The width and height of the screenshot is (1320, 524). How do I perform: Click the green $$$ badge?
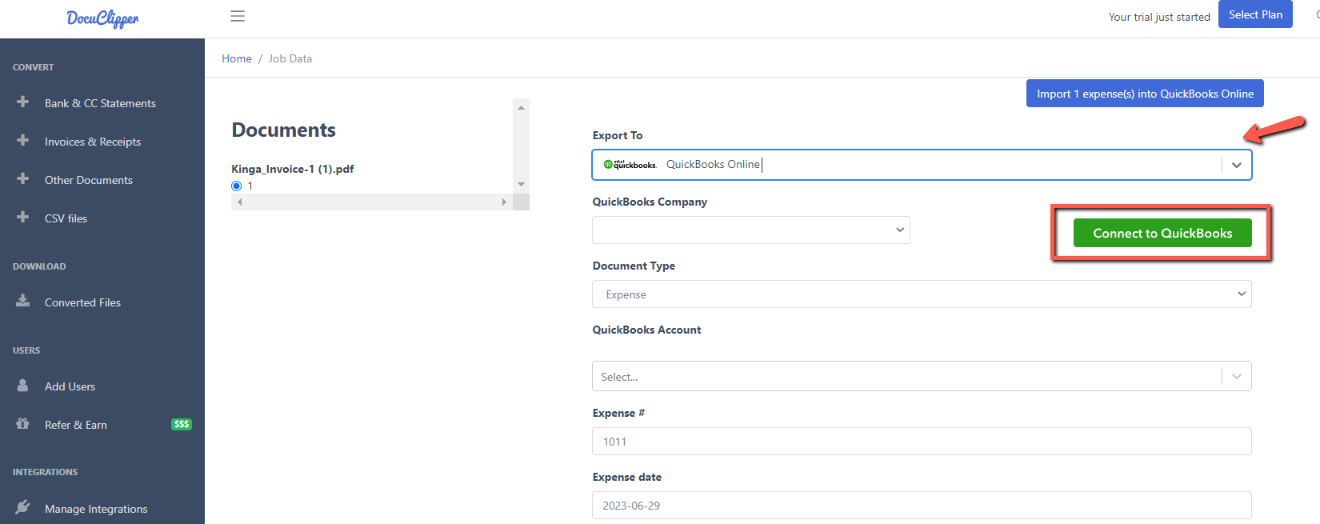click(x=181, y=424)
